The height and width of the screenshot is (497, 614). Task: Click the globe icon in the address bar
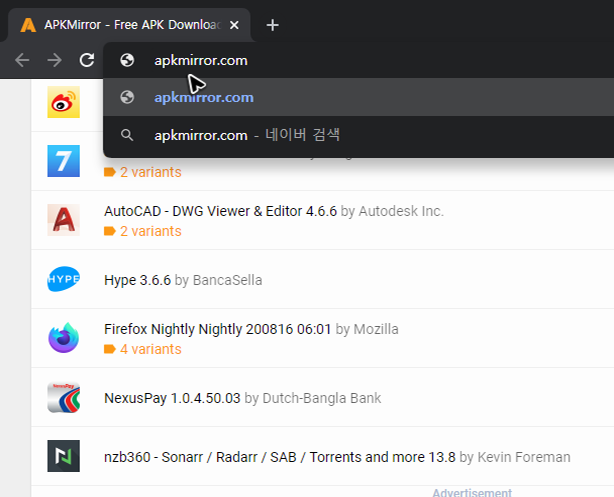pyautogui.click(x=127, y=60)
